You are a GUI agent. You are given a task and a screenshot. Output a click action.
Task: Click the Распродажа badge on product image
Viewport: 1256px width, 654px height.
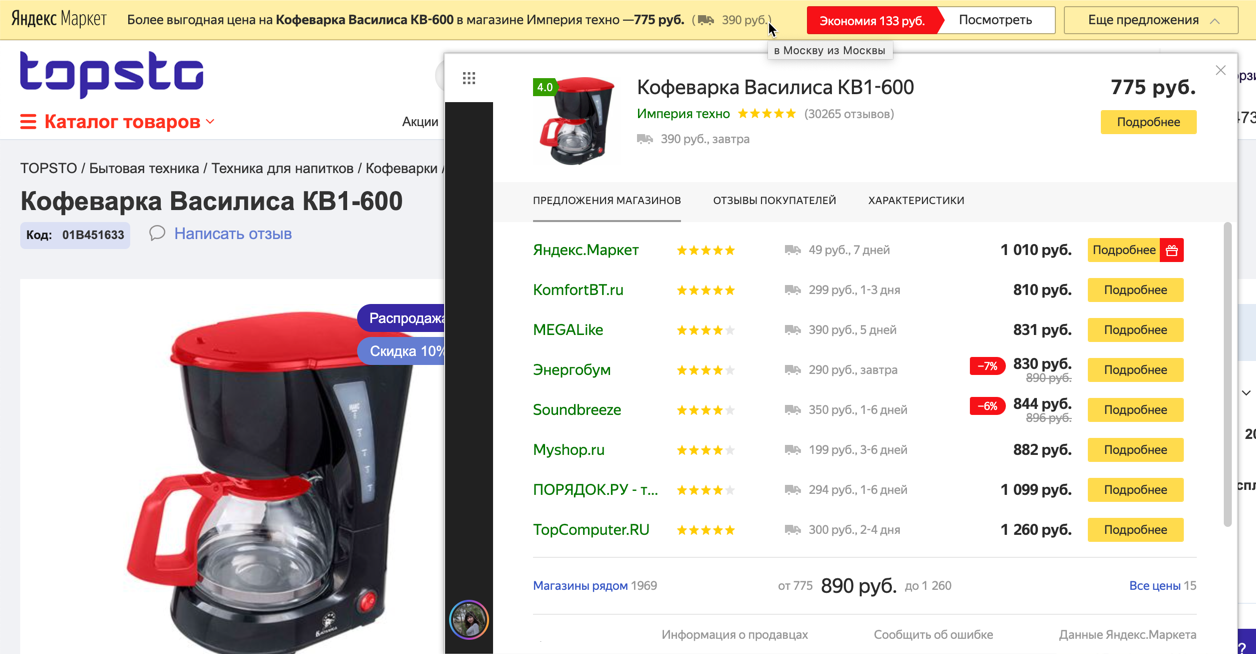pos(402,318)
